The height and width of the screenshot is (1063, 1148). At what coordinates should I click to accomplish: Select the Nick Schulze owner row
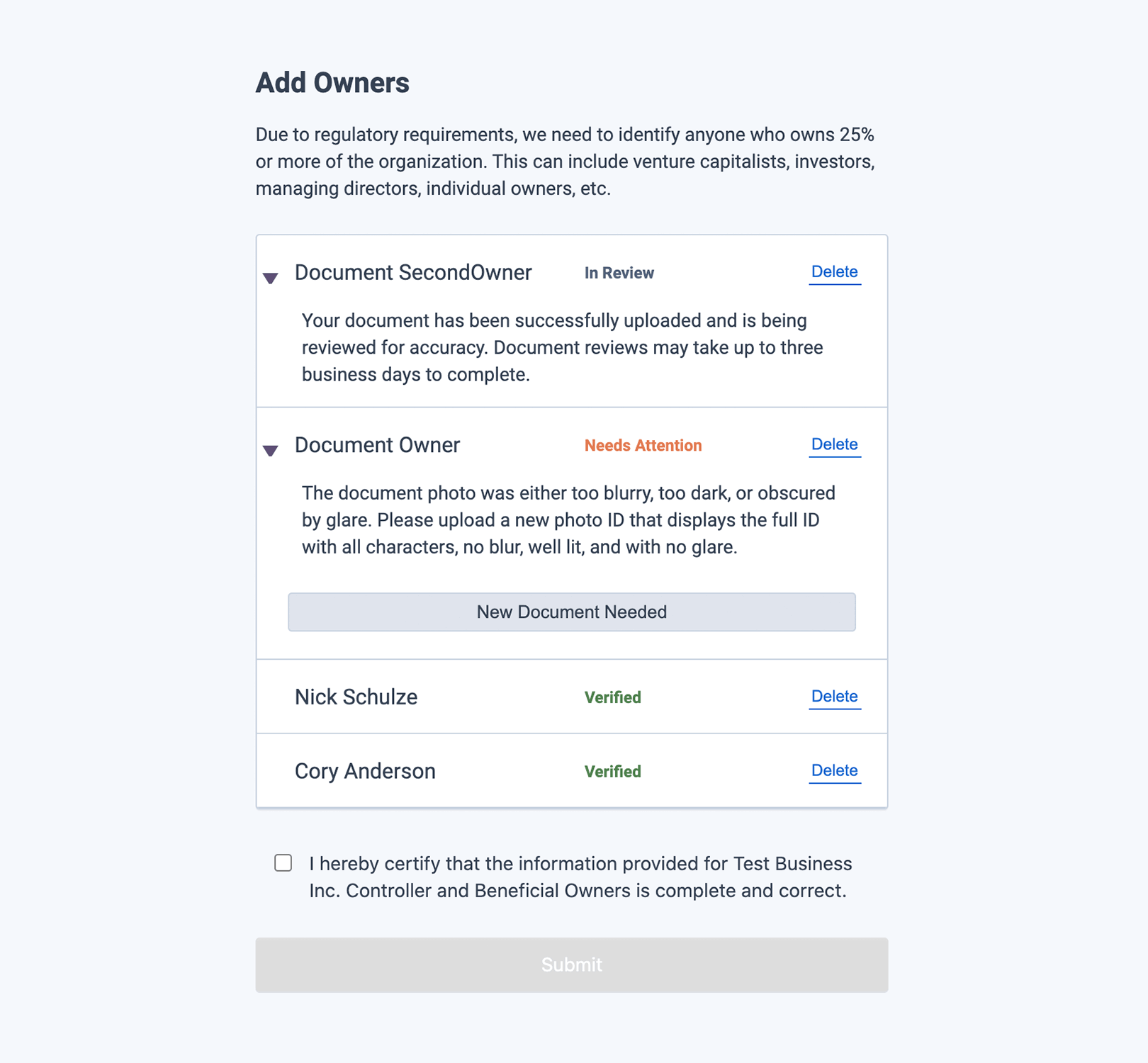click(572, 697)
